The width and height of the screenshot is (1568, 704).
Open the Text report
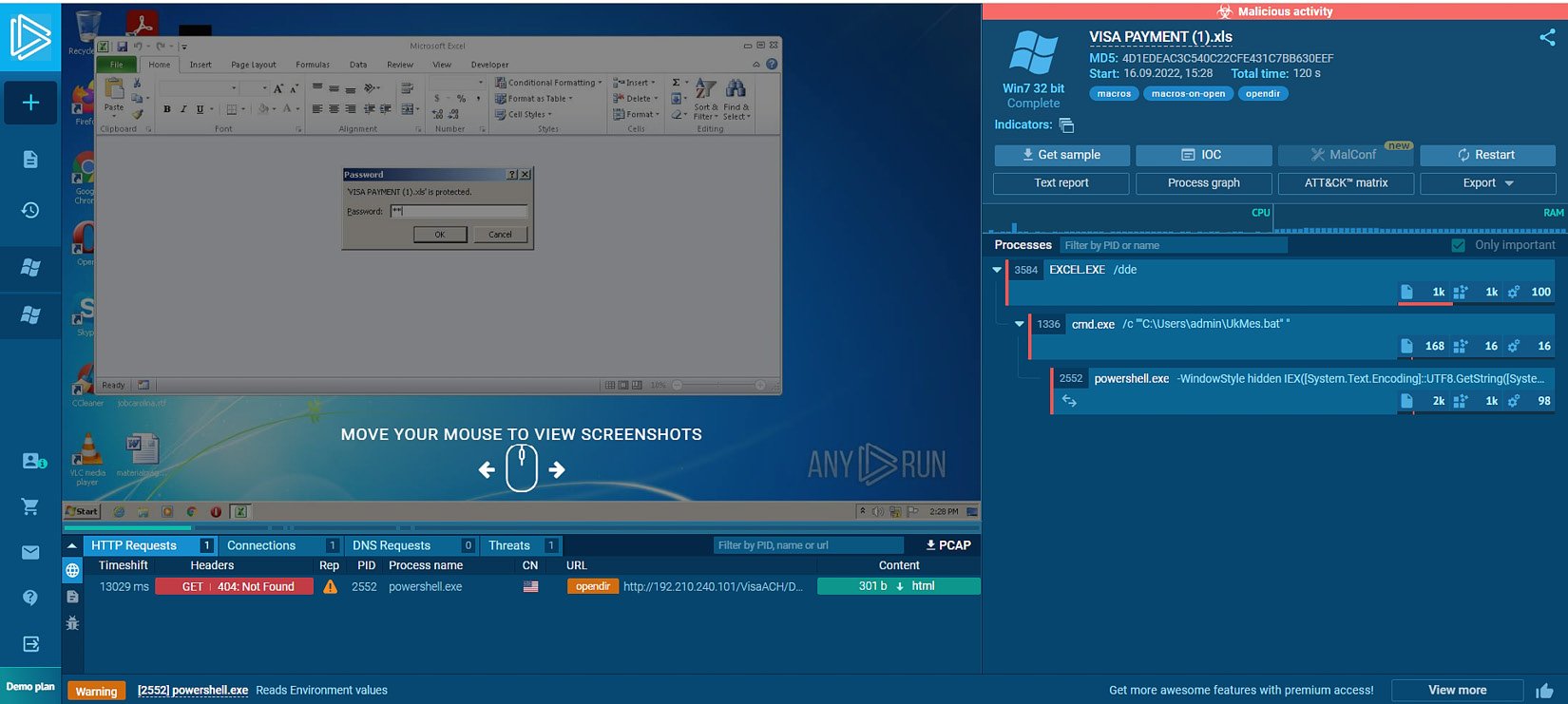pos(1061,183)
